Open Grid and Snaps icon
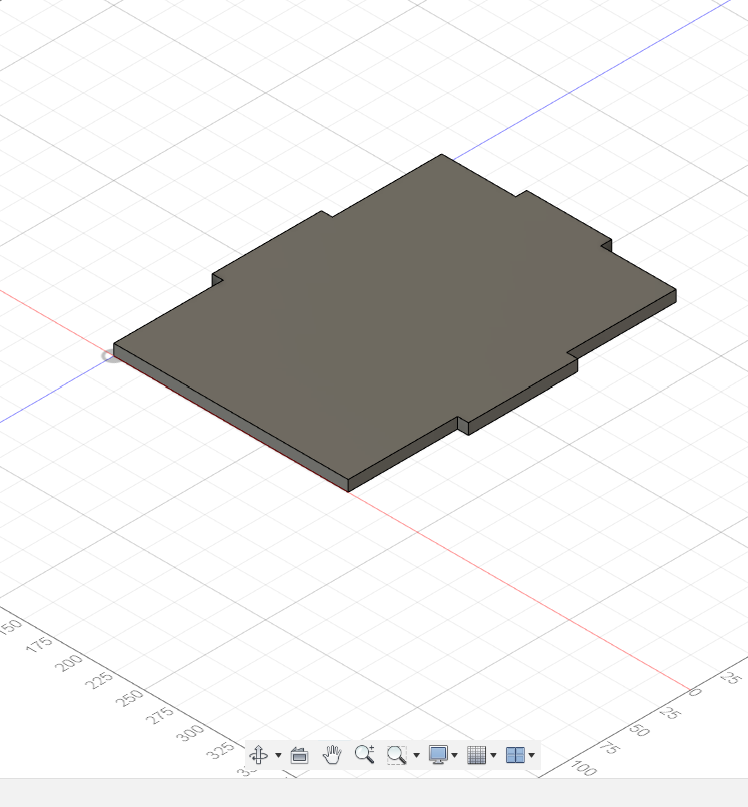Viewport: 748px width, 807px height. pos(476,755)
